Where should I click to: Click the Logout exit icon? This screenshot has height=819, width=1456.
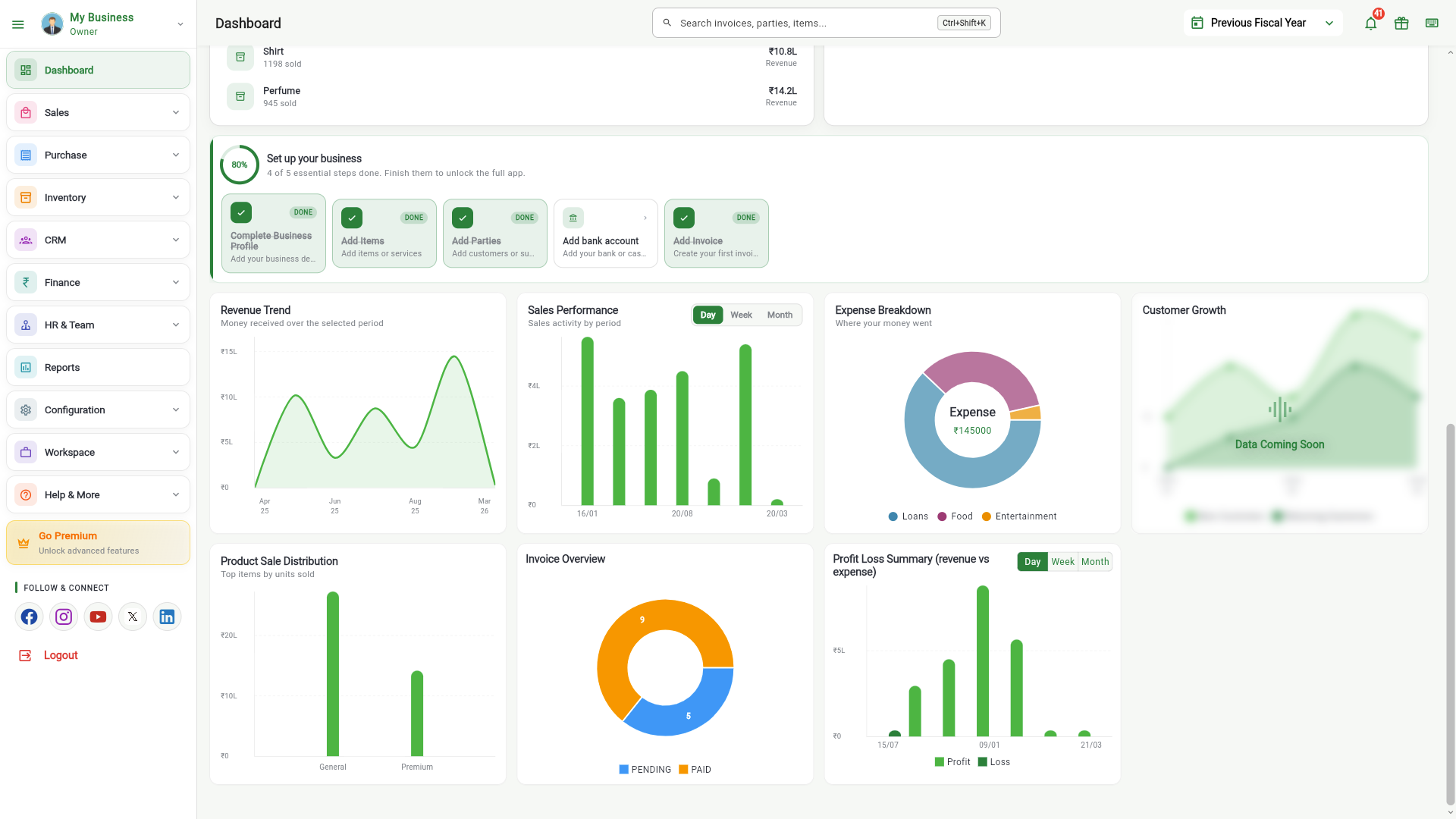tap(25, 655)
